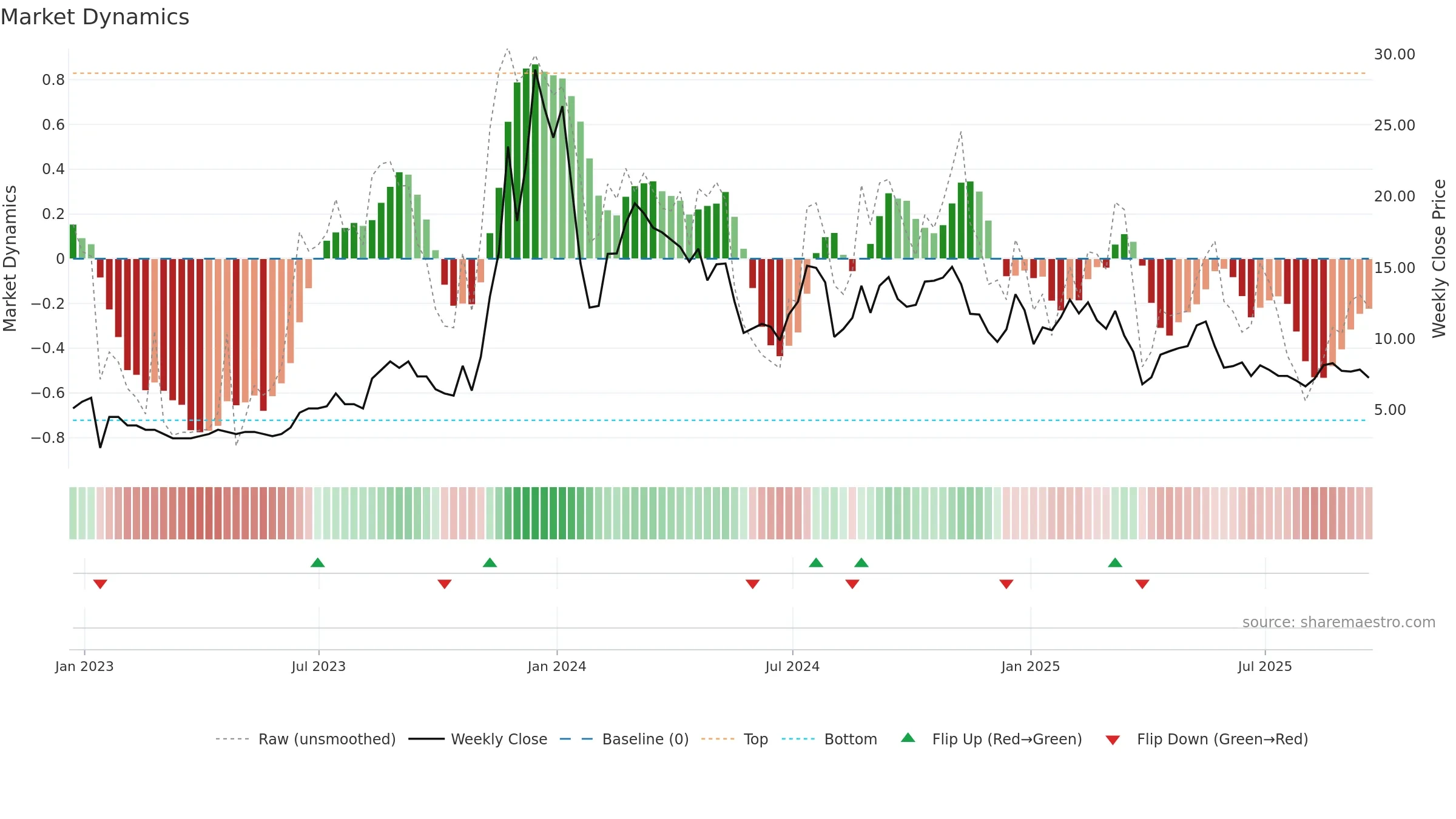The height and width of the screenshot is (819, 1456).
Task: Click the Jul 2025 axis label
Action: 1265,666
